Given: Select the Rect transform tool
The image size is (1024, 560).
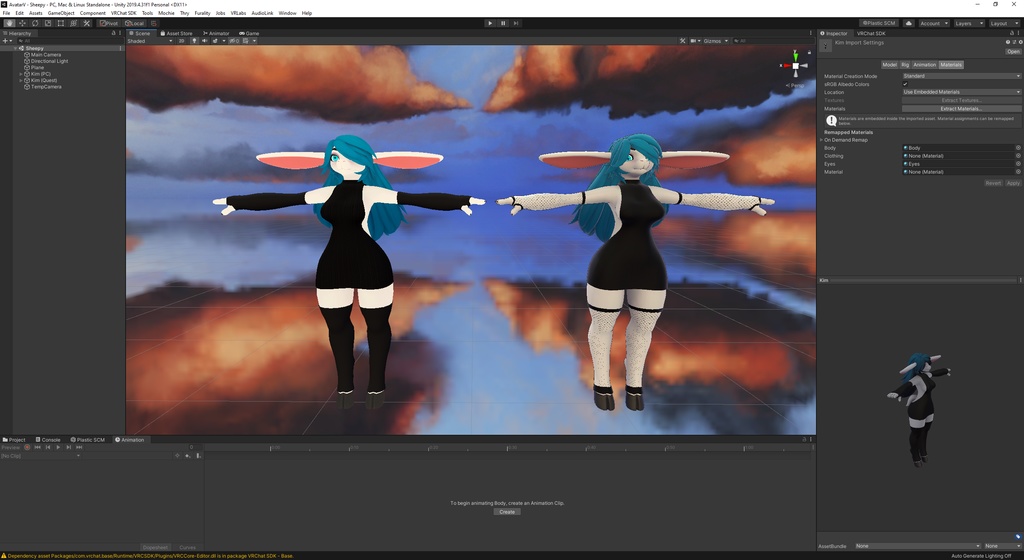Looking at the screenshot, I should click(x=61, y=23).
